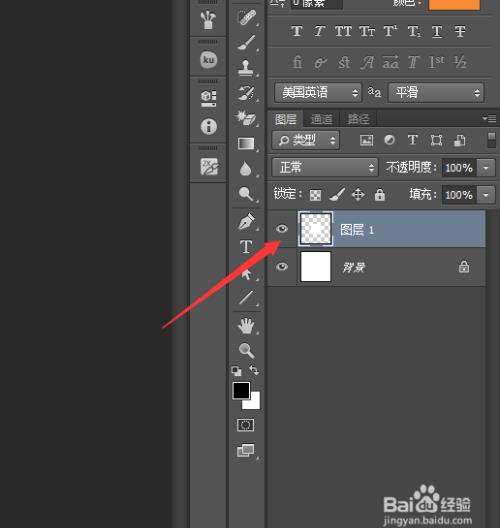The height and width of the screenshot is (528, 500).
Task: Select the Gradient tool
Action: pos(246,144)
